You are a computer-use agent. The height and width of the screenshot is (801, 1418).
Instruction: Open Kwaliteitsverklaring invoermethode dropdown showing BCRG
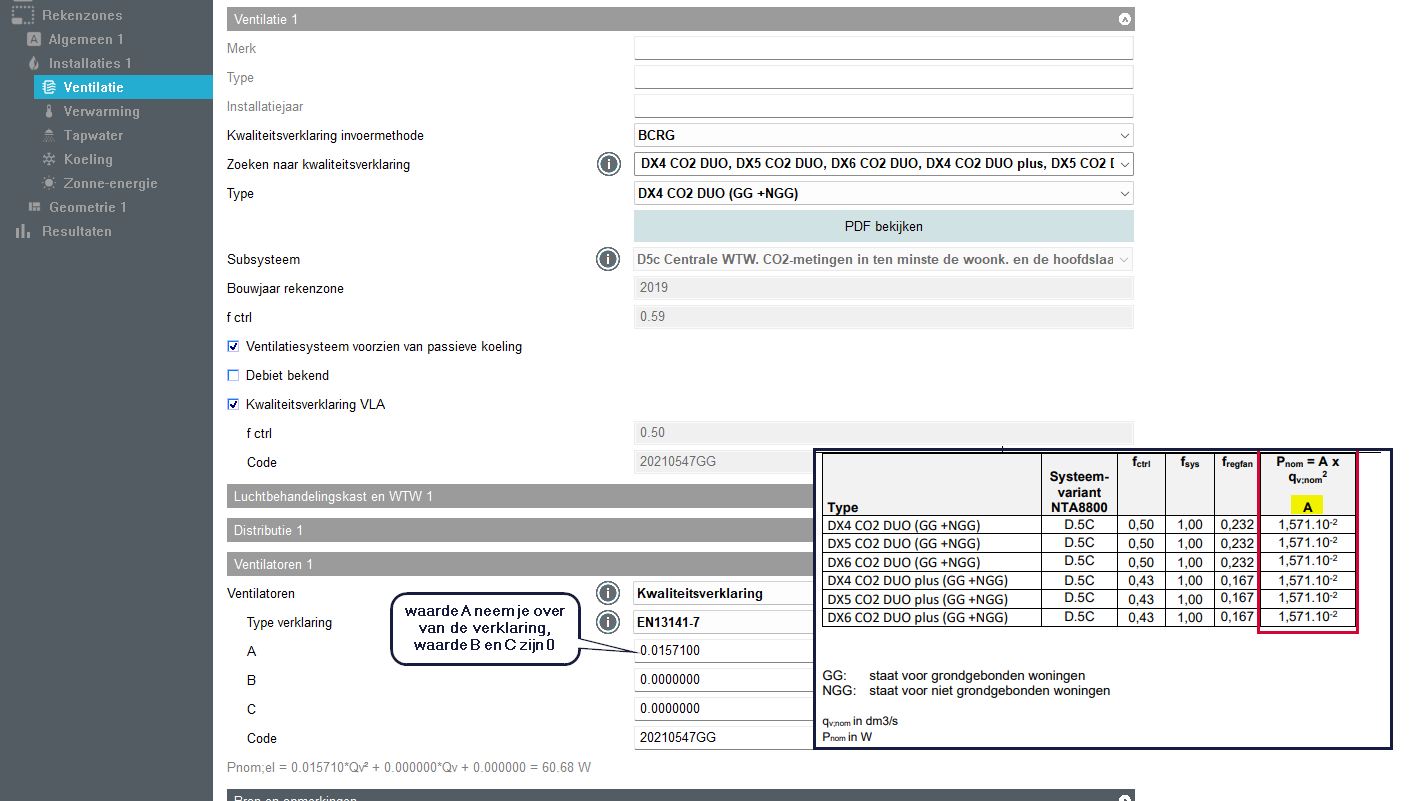coord(883,135)
